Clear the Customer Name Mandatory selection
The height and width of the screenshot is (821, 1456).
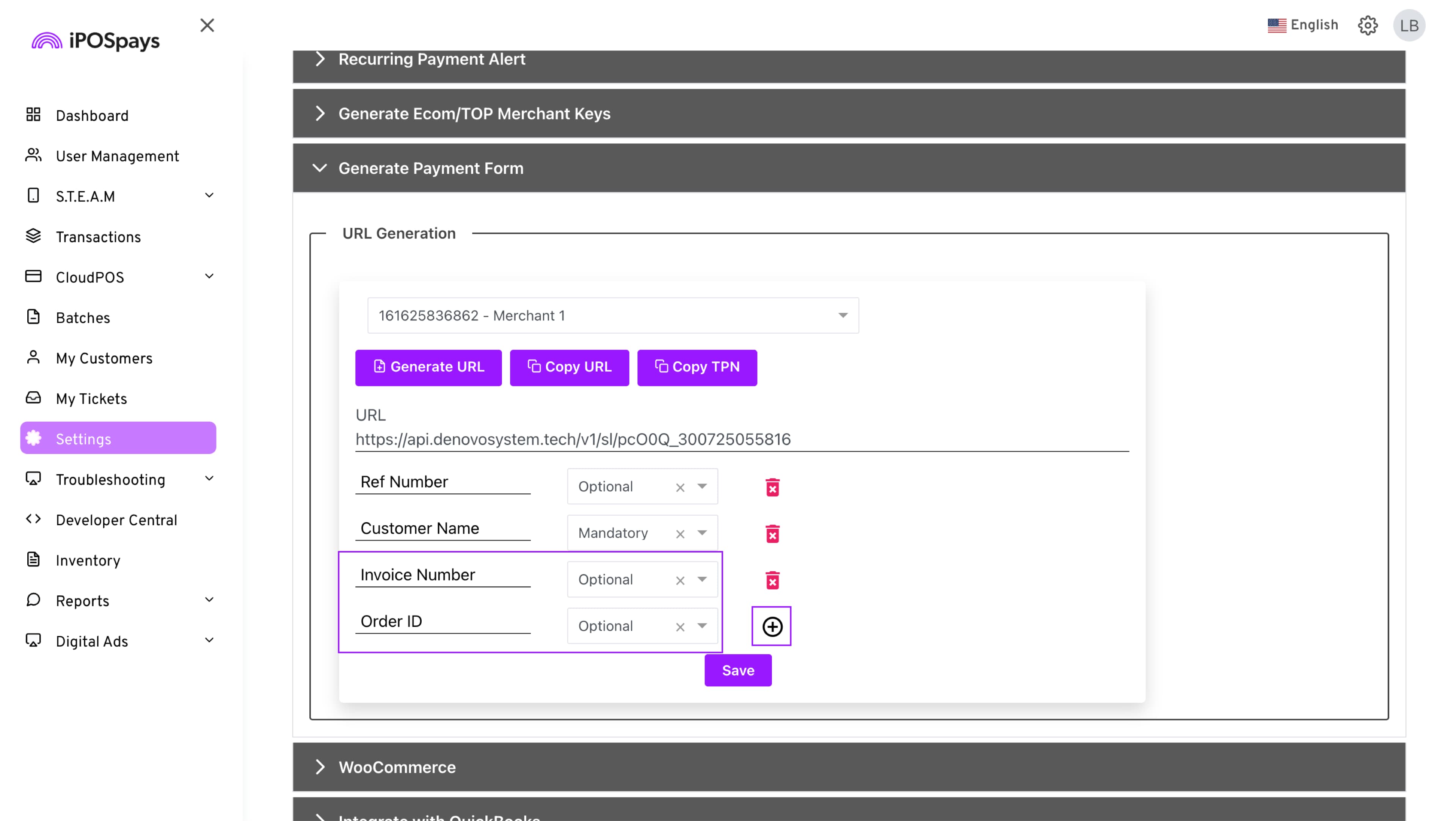[680, 534]
